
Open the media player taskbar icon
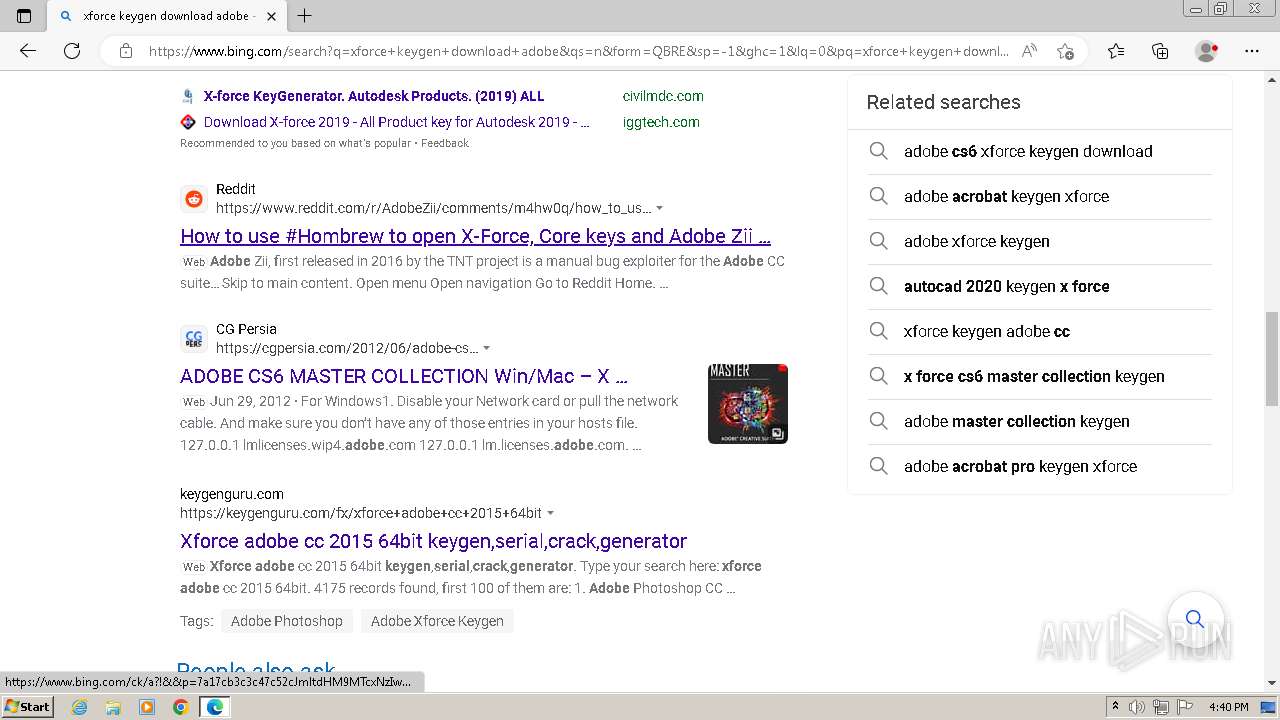[x=147, y=707]
